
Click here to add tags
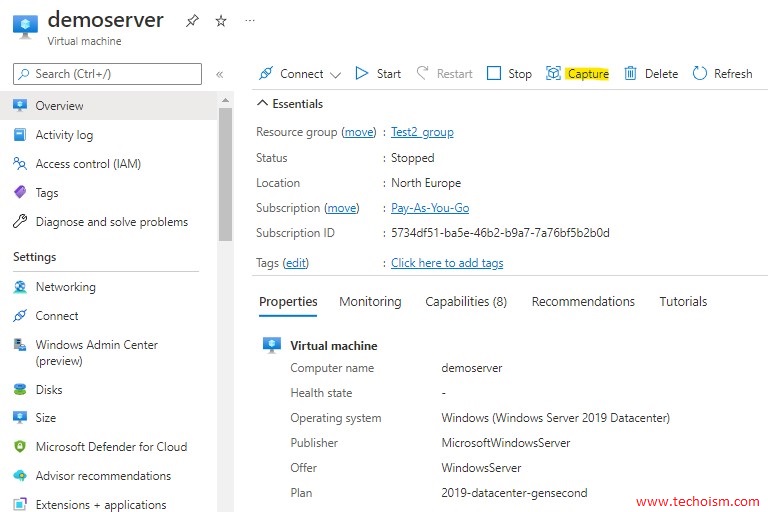(447, 263)
